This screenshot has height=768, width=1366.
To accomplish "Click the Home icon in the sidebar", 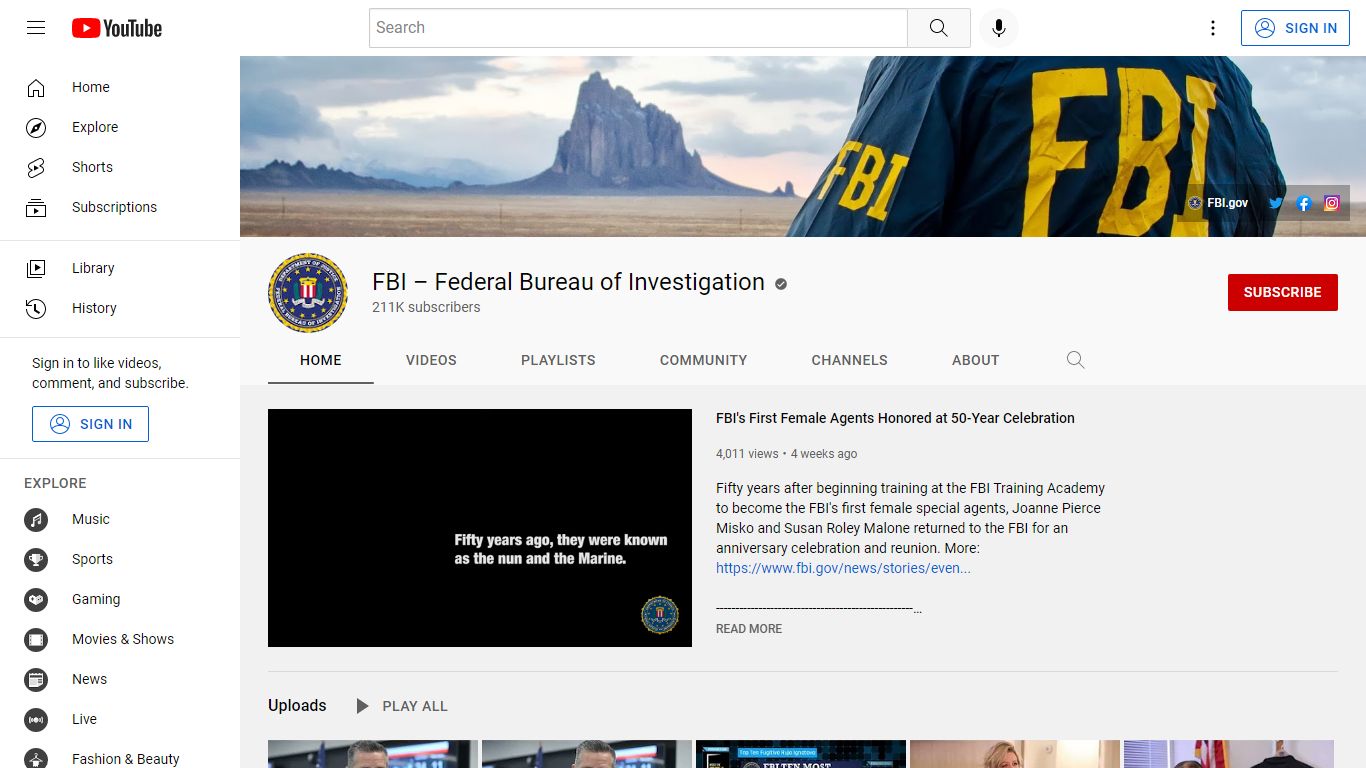I will pos(36,87).
